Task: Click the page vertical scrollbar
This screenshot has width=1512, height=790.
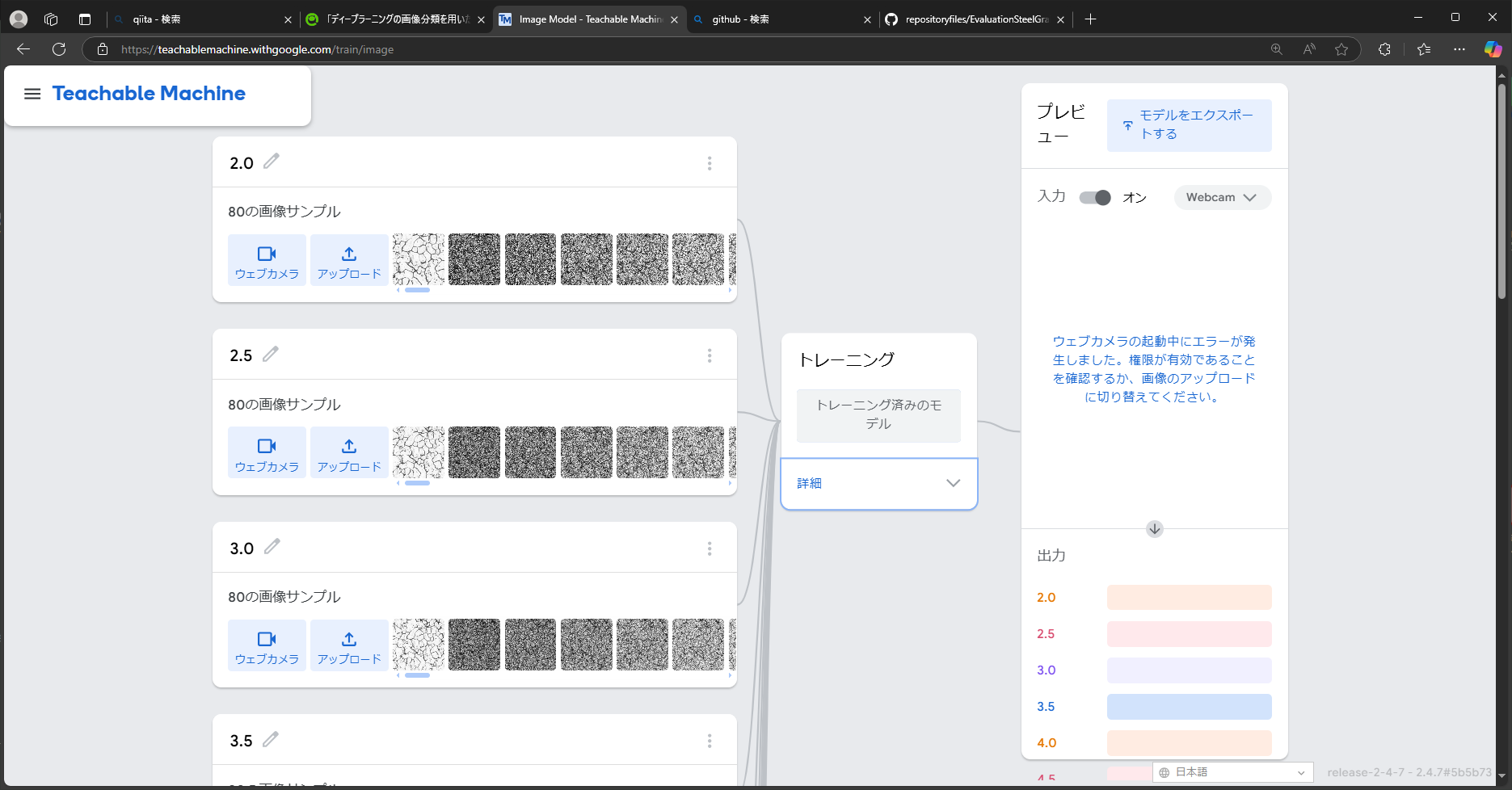Action: coord(1502,191)
